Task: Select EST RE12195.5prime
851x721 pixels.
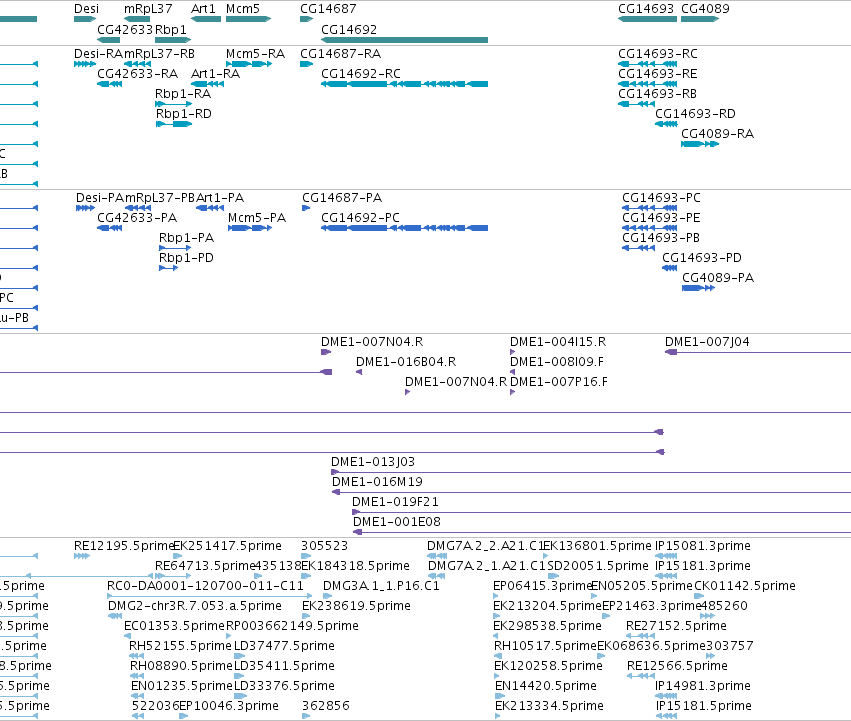Action: click(82, 556)
